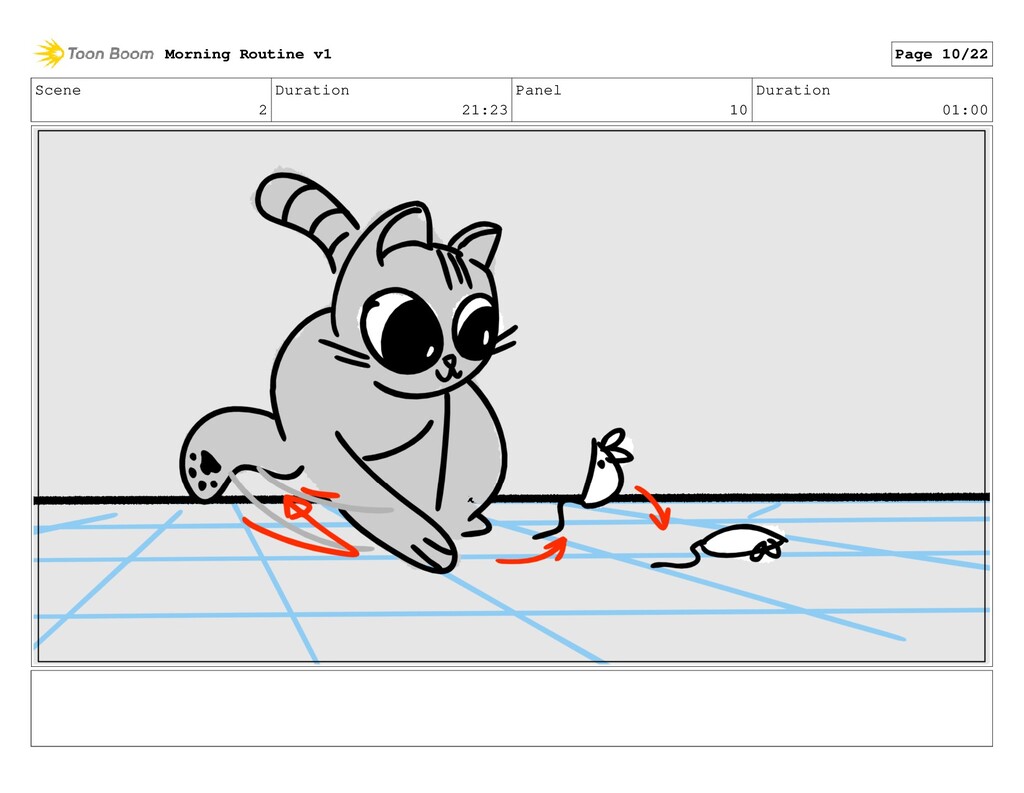Click the 'Panel' header label
Image resolution: width=1024 pixels, height=793 pixels.
coord(538,90)
